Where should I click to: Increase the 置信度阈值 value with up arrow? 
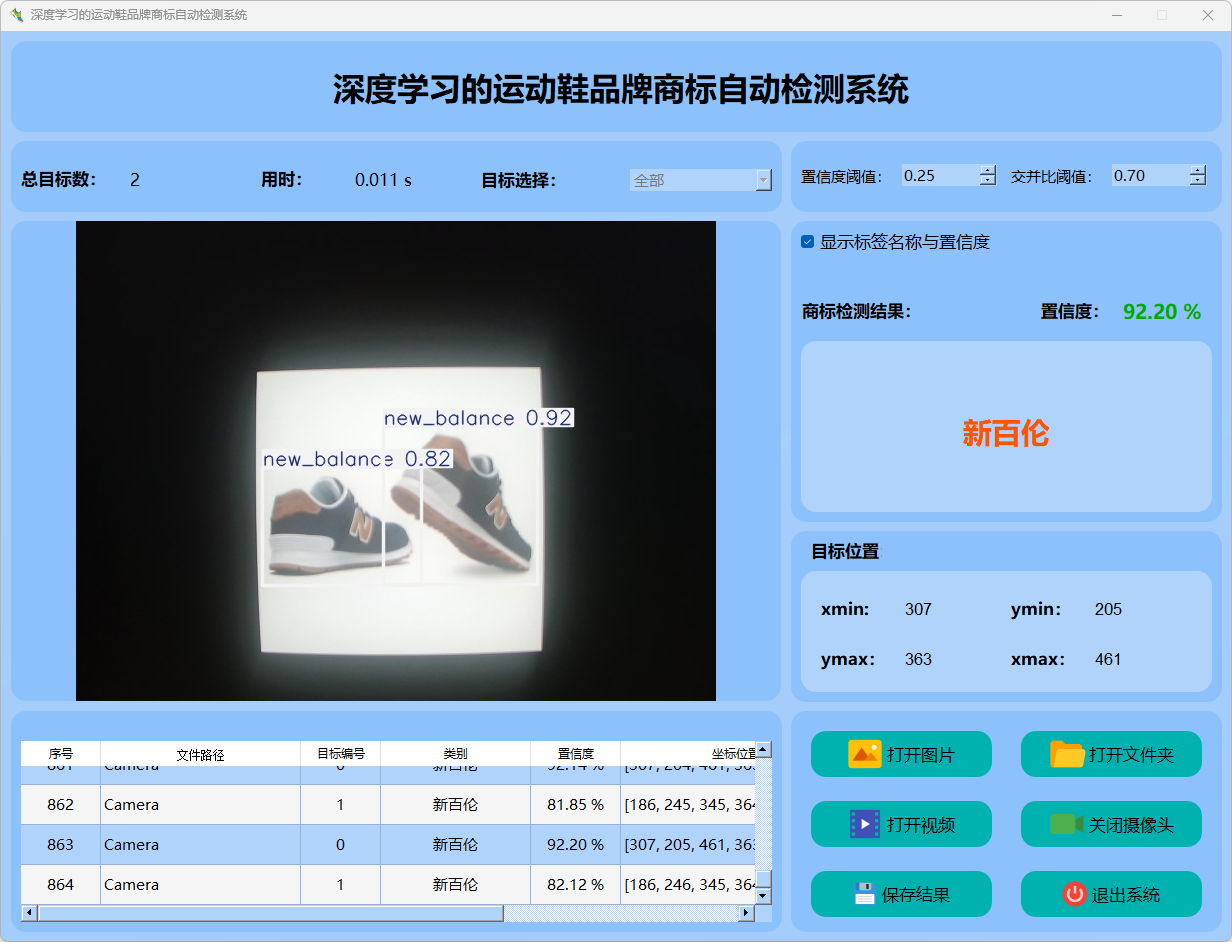pyautogui.click(x=988, y=171)
